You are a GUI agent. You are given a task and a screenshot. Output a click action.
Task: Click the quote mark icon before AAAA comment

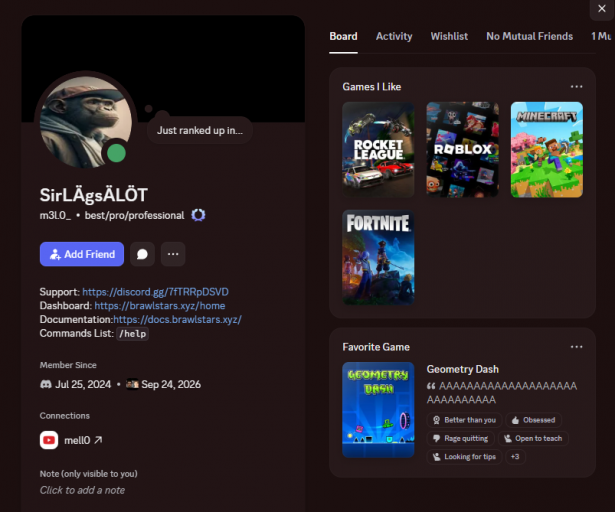point(431,386)
